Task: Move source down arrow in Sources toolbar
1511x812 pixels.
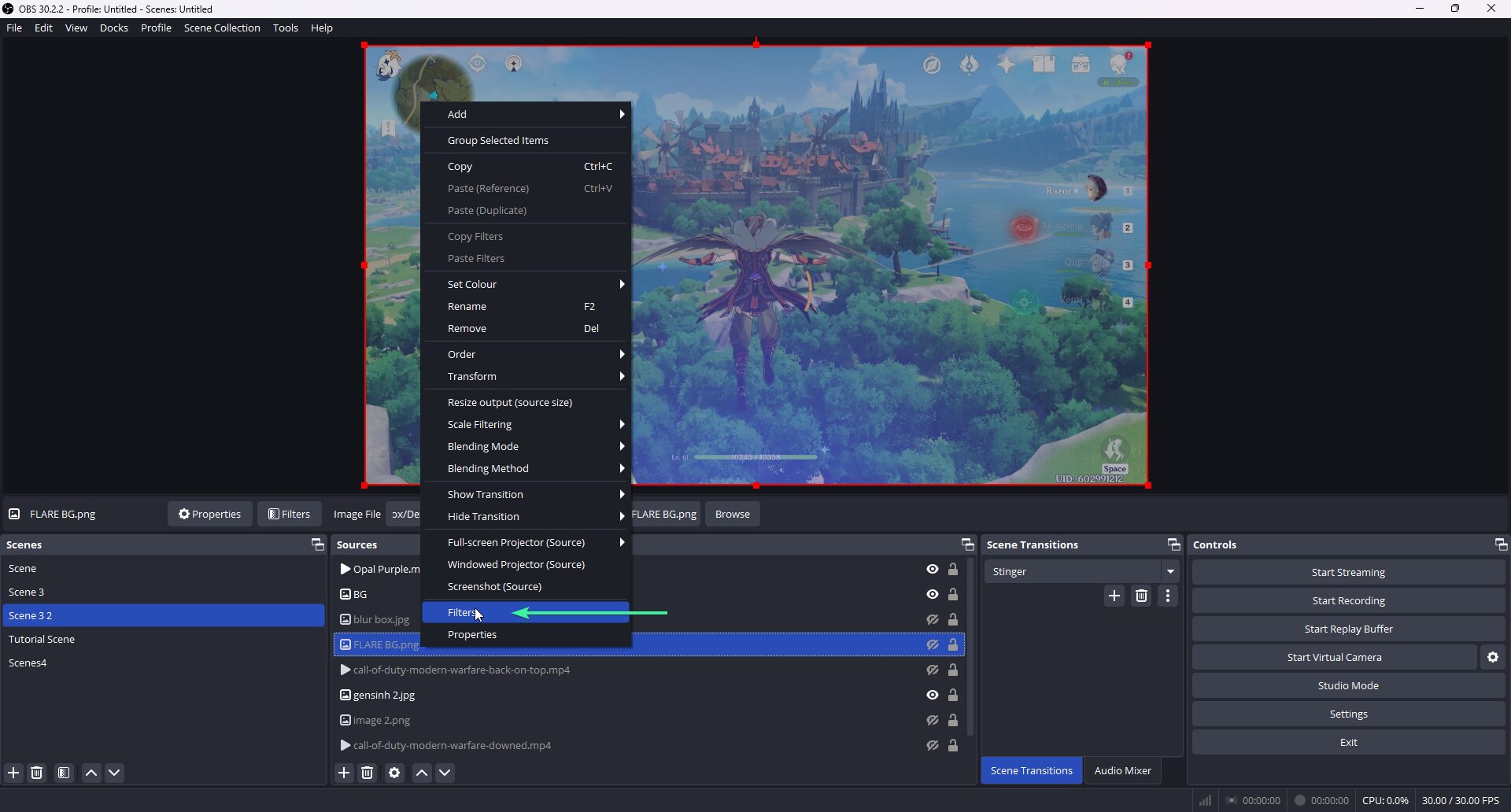Action: click(x=445, y=773)
